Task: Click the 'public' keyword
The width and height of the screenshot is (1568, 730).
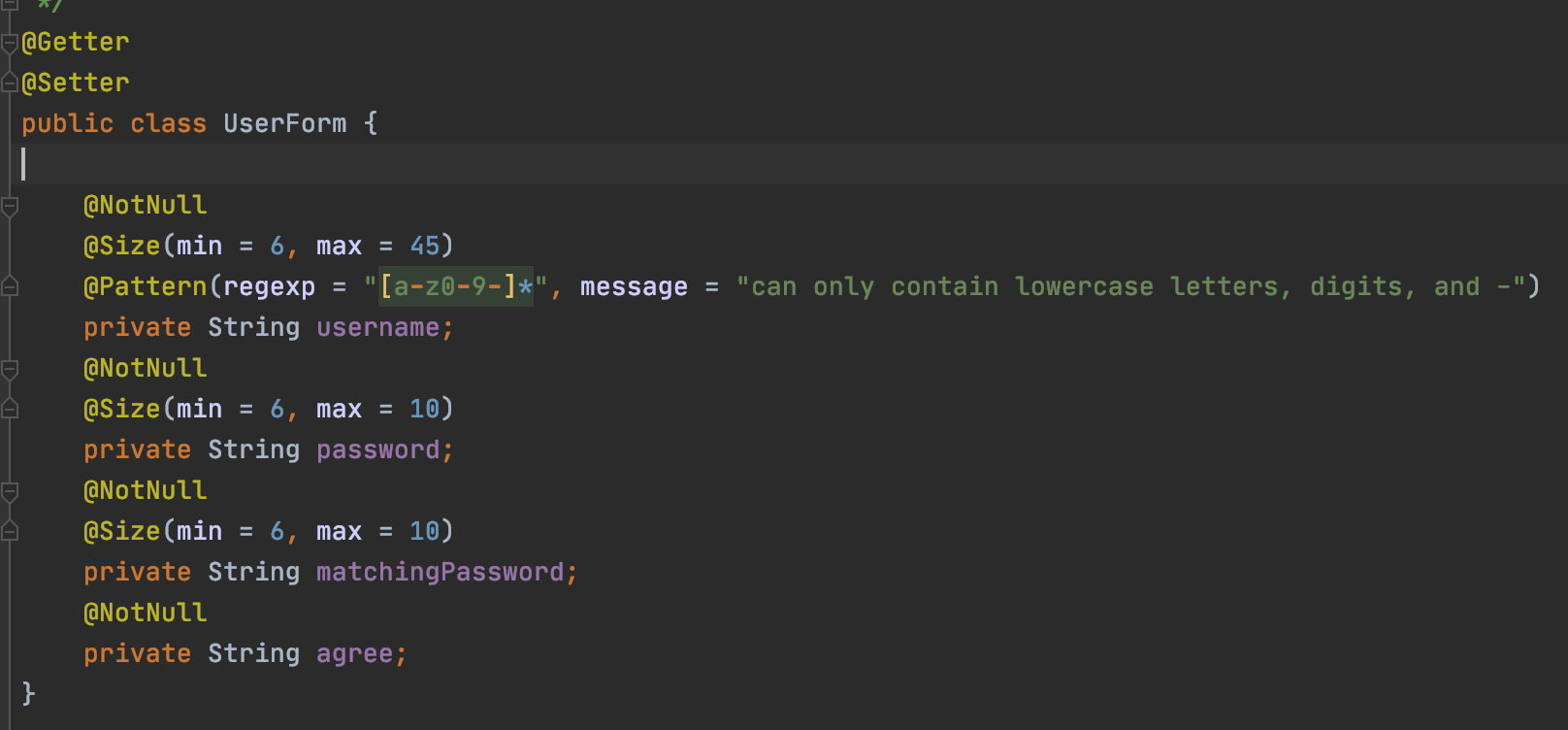Action: coord(67,124)
